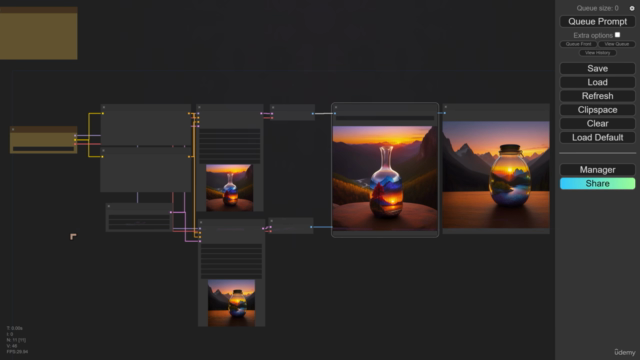
Task: Click the Load Default button
Action: [x=598, y=138]
